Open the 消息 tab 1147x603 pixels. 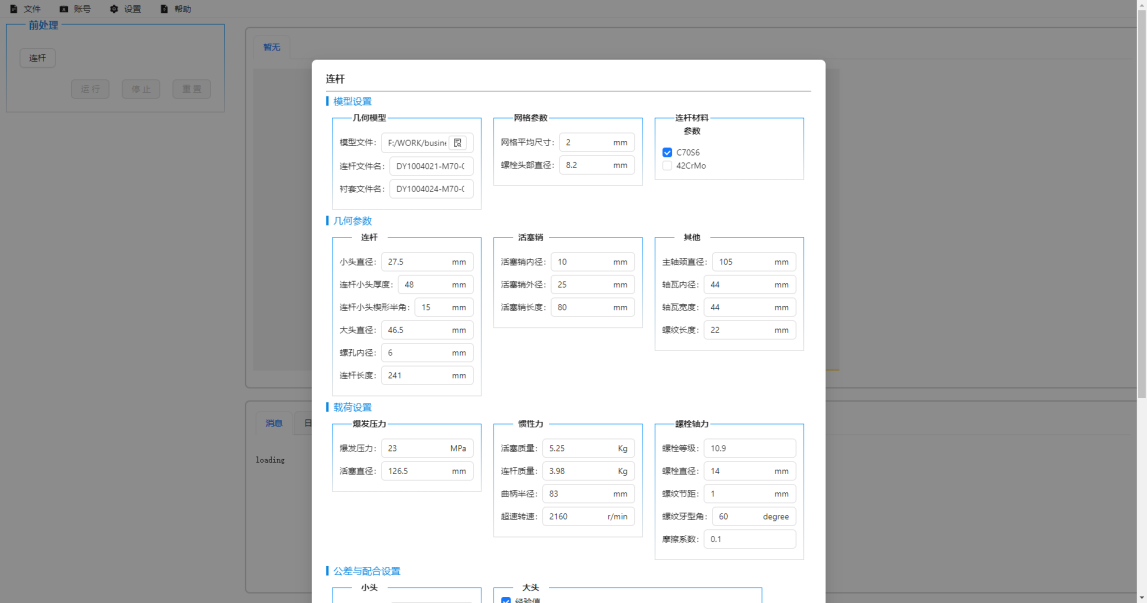273,423
